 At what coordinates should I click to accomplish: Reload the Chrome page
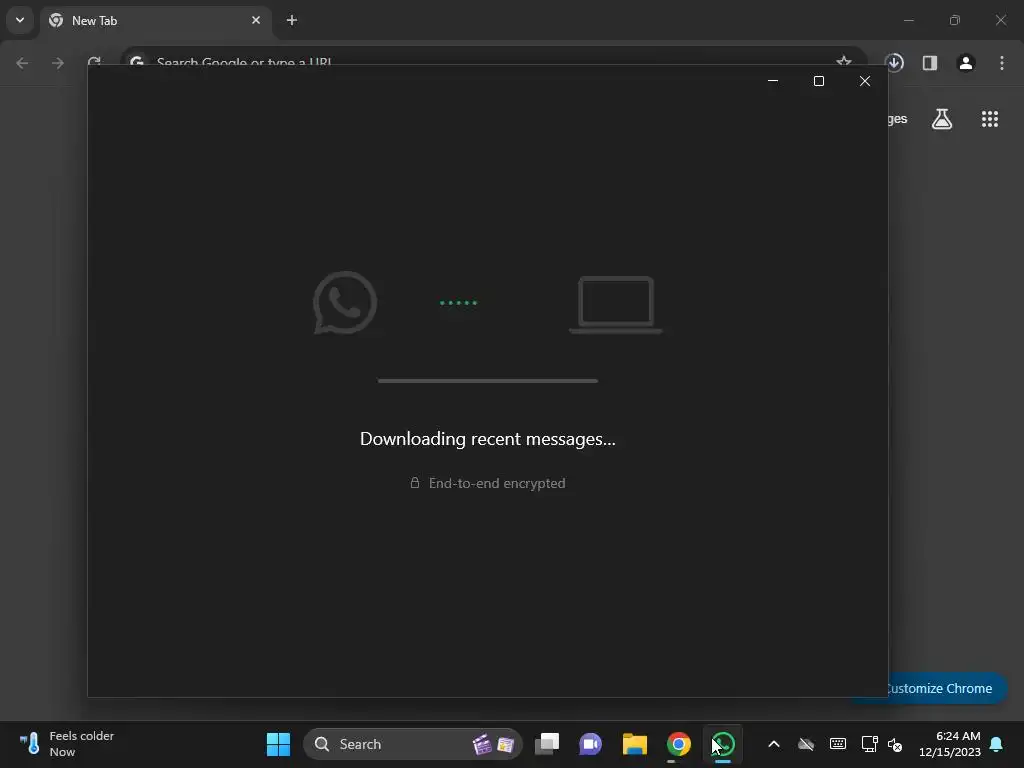tap(94, 61)
